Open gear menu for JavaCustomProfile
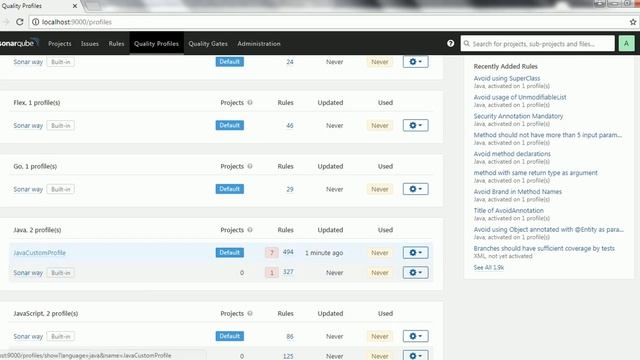The width and height of the screenshot is (640, 360). click(416, 253)
